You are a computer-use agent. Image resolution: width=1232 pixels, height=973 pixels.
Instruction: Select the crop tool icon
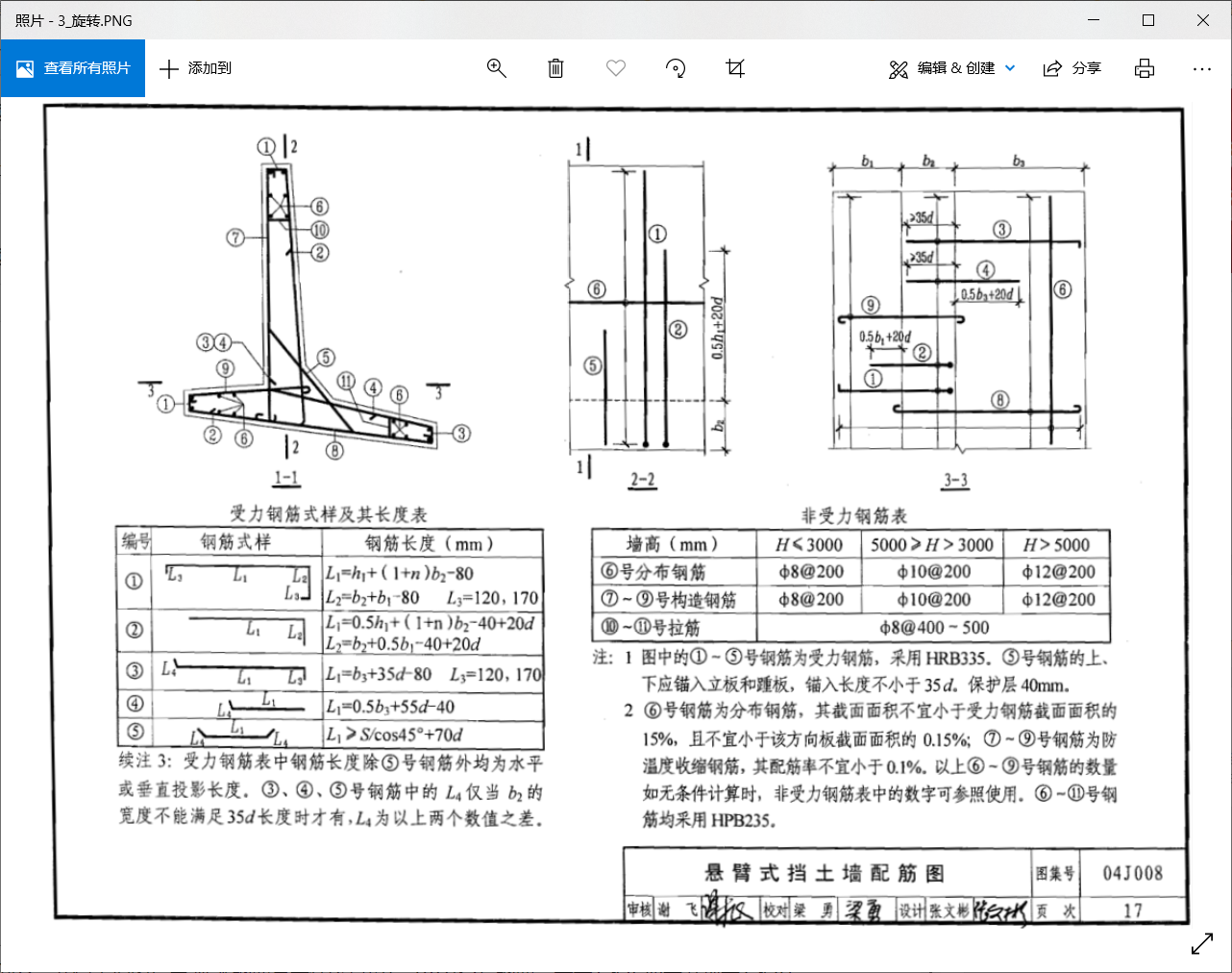735,68
